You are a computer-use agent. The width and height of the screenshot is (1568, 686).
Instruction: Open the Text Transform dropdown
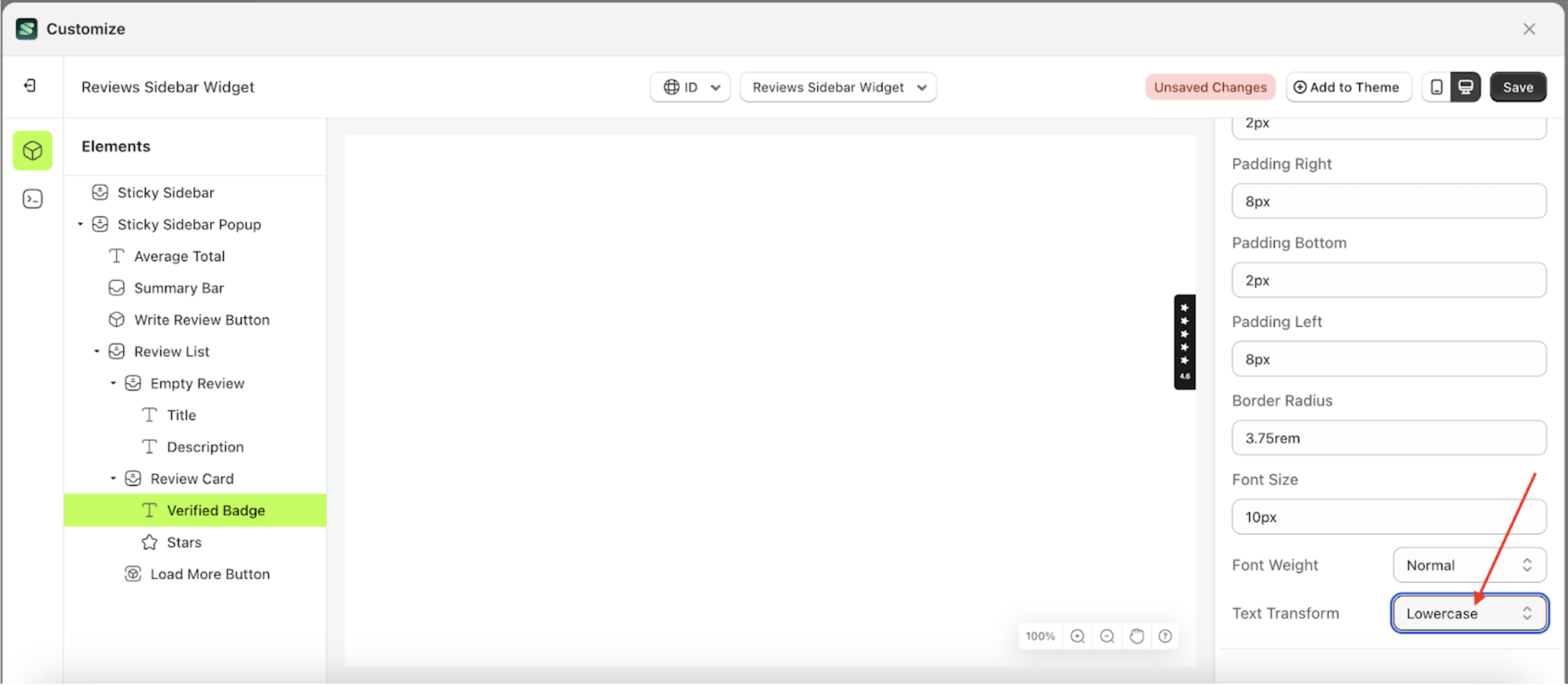tap(1469, 613)
